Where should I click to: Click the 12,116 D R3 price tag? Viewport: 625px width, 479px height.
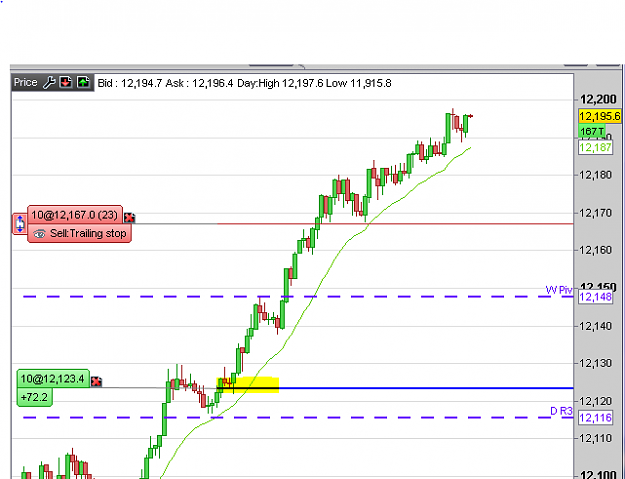(x=595, y=418)
